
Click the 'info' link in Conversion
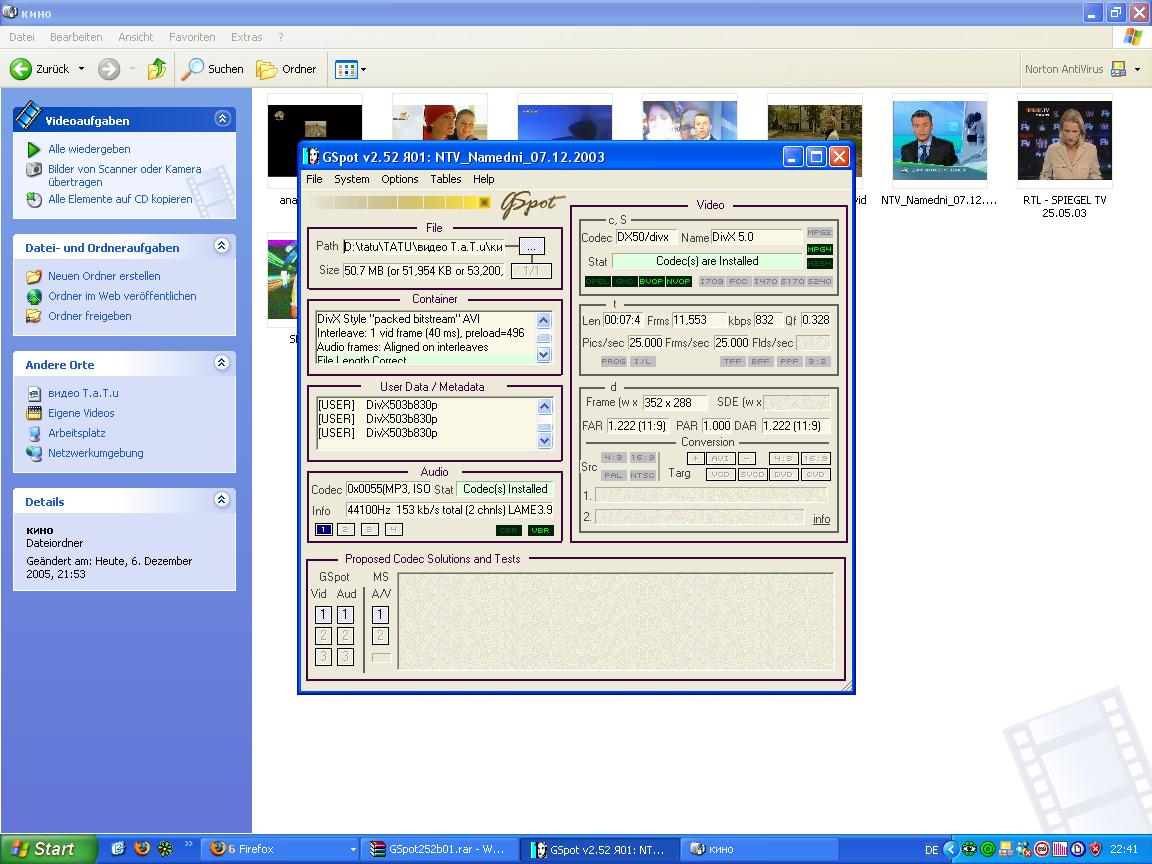pos(821,519)
